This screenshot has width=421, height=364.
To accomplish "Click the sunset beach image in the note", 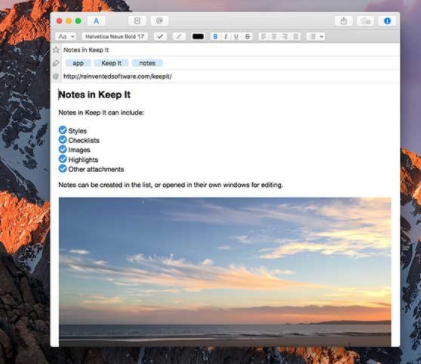I will [225, 272].
